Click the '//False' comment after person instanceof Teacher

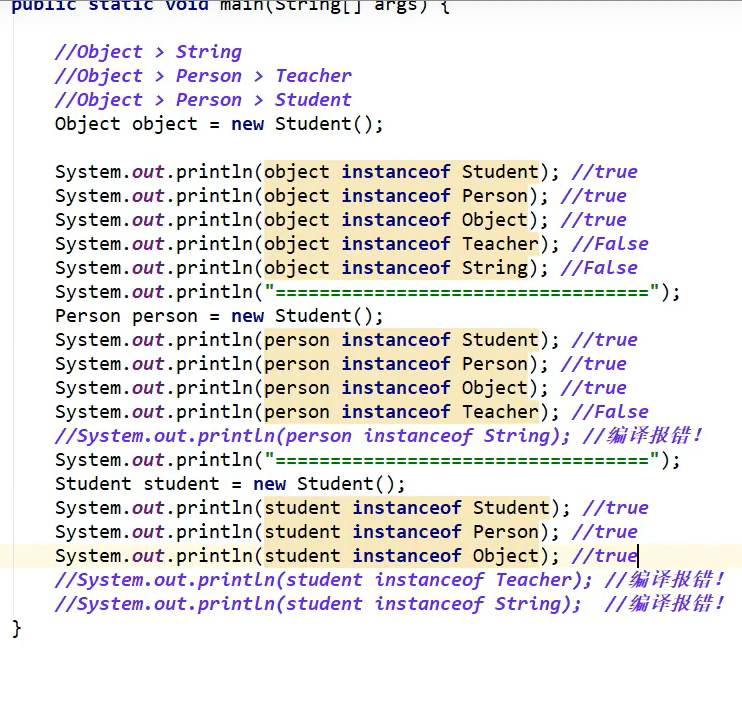(610, 412)
